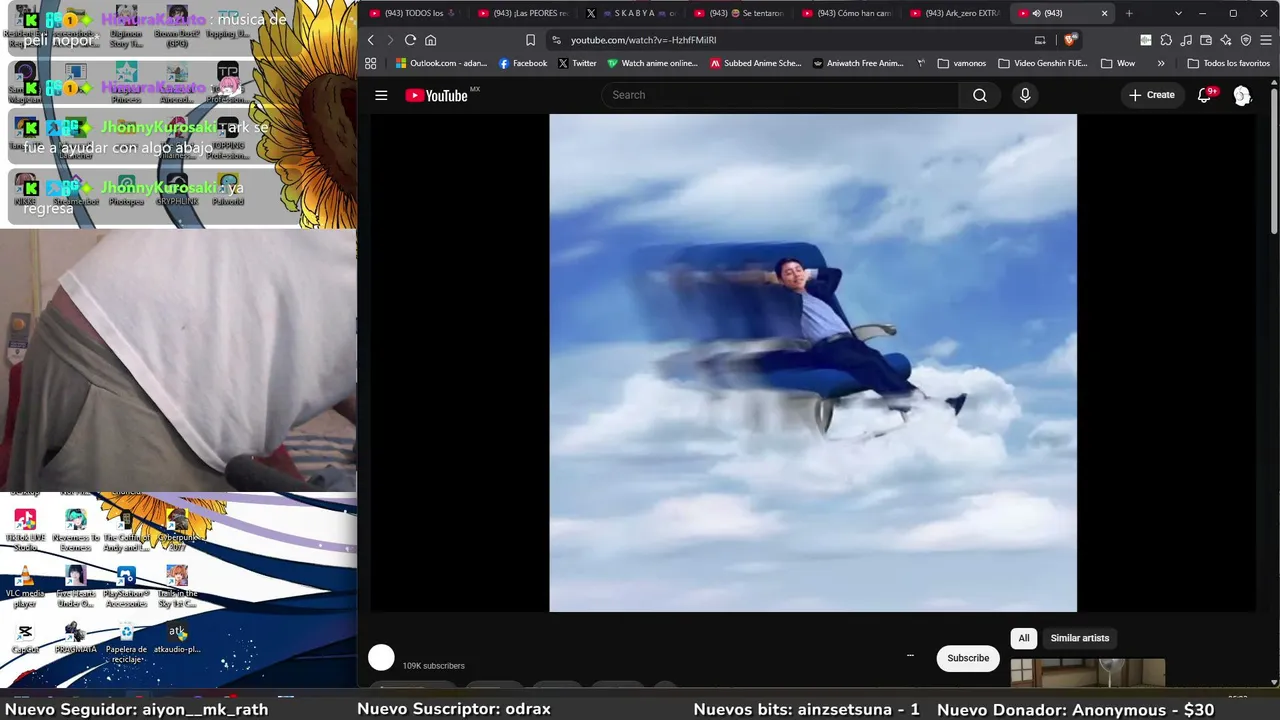Open the VPN shield icon in toolbar
The image size is (1280, 720).
(x=1246, y=40)
